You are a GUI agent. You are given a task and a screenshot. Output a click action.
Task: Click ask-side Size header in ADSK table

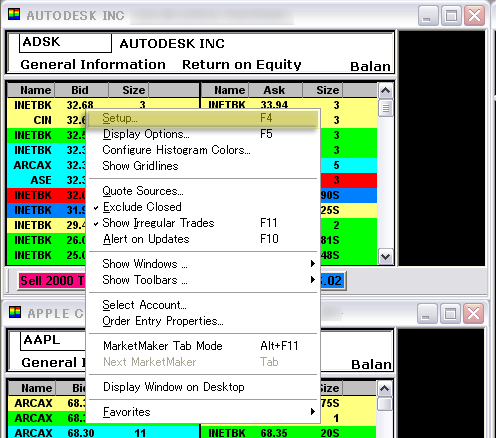[x=323, y=90]
